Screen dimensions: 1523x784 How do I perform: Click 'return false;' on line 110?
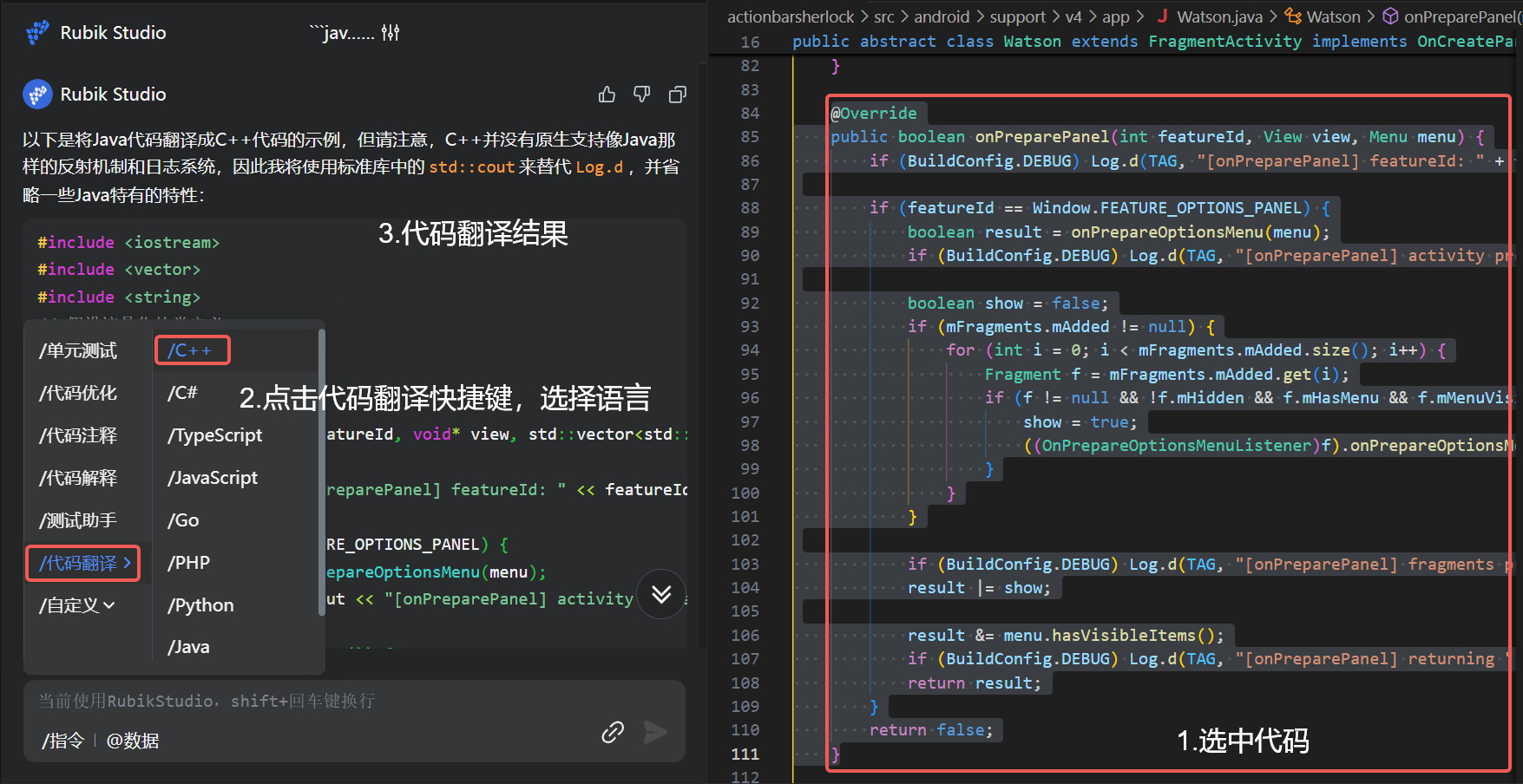coord(931,730)
